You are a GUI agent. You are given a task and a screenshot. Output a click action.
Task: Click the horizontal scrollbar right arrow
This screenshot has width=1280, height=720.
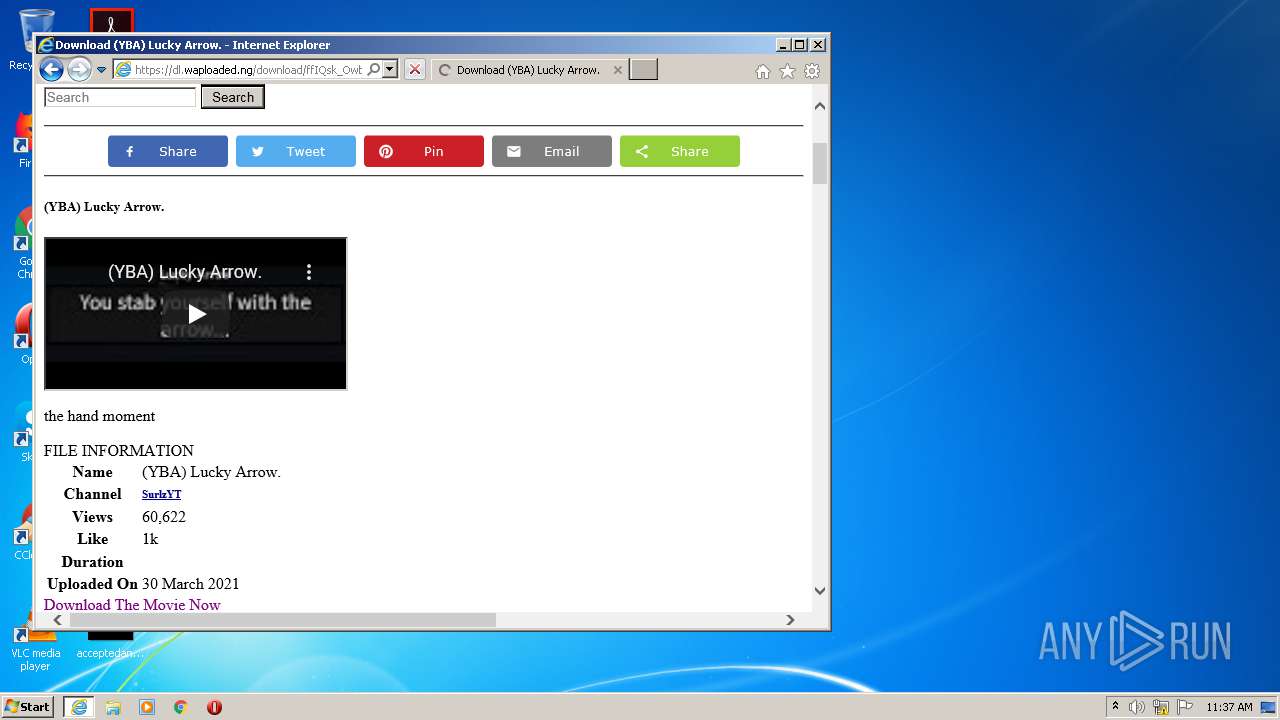pos(790,620)
